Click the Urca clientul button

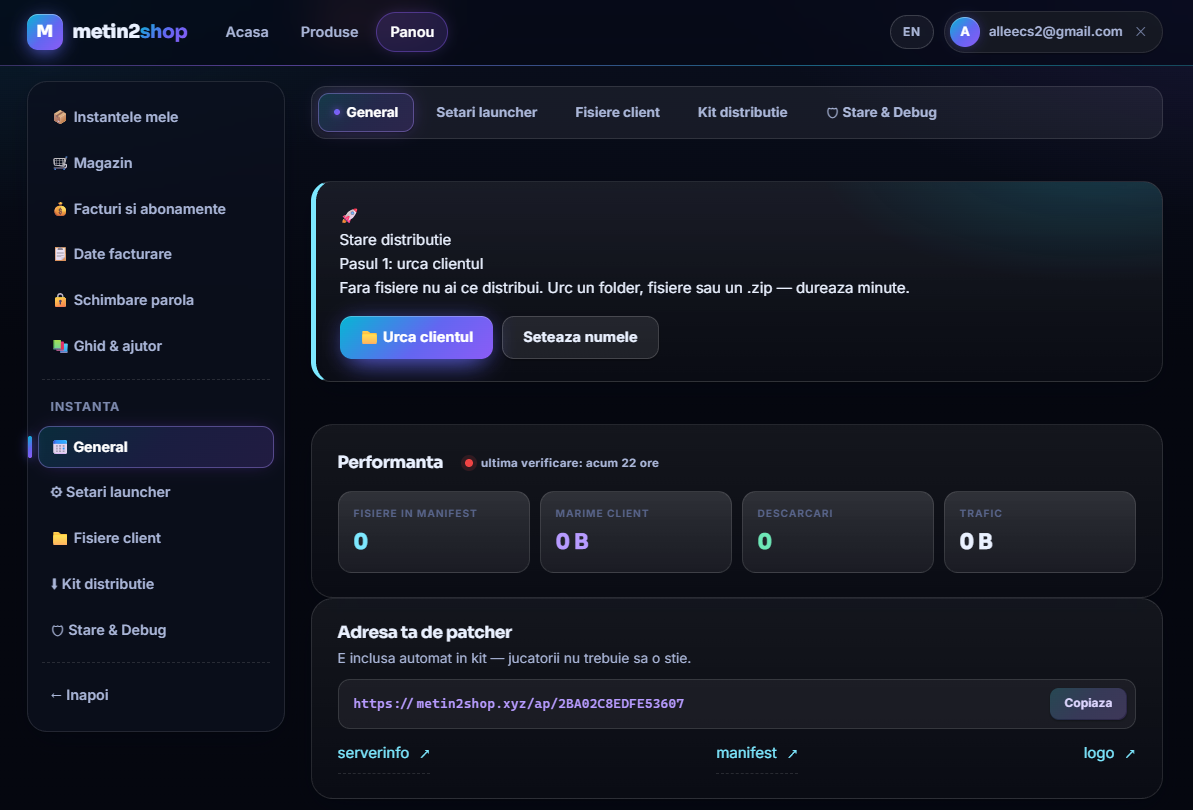point(416,338)
